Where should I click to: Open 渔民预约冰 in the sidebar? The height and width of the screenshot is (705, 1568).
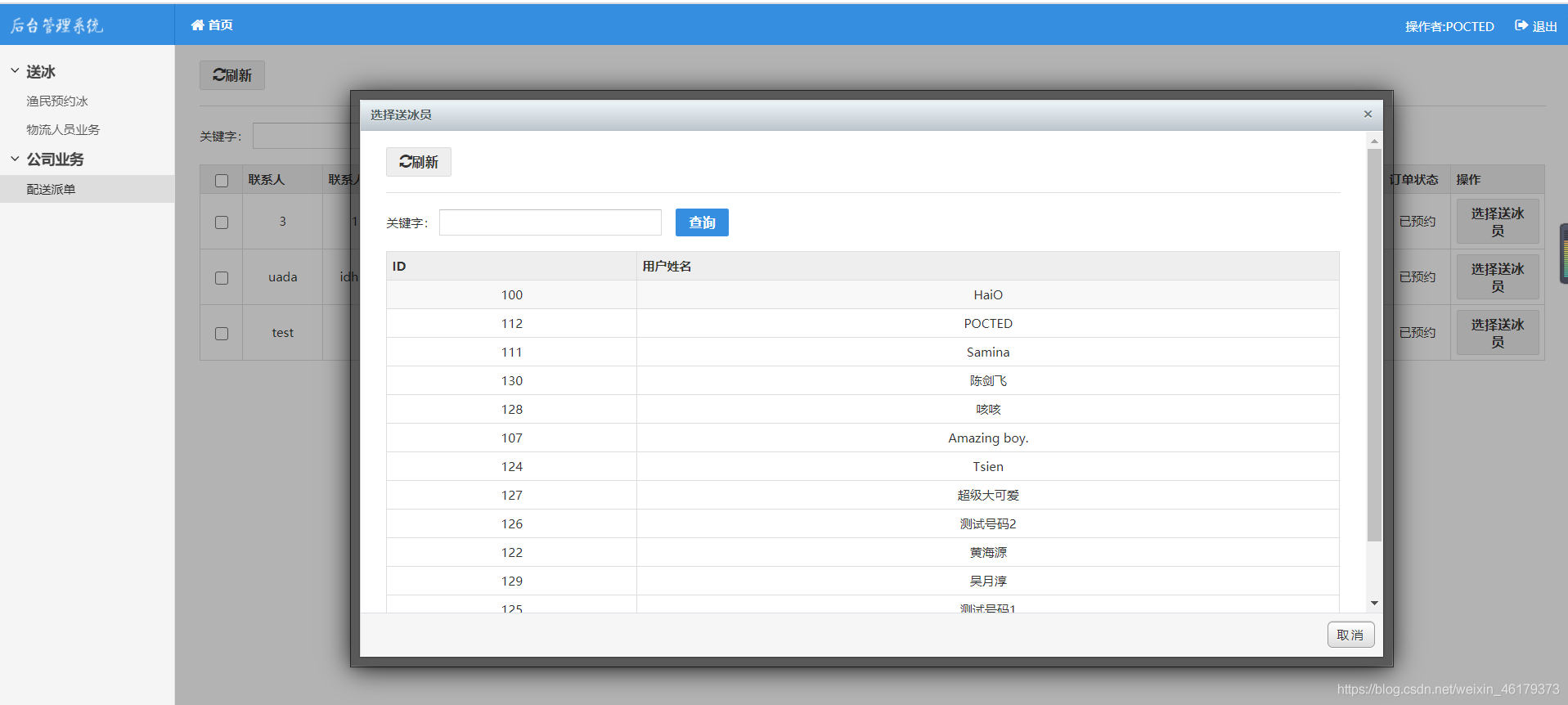tap(57, 101)
